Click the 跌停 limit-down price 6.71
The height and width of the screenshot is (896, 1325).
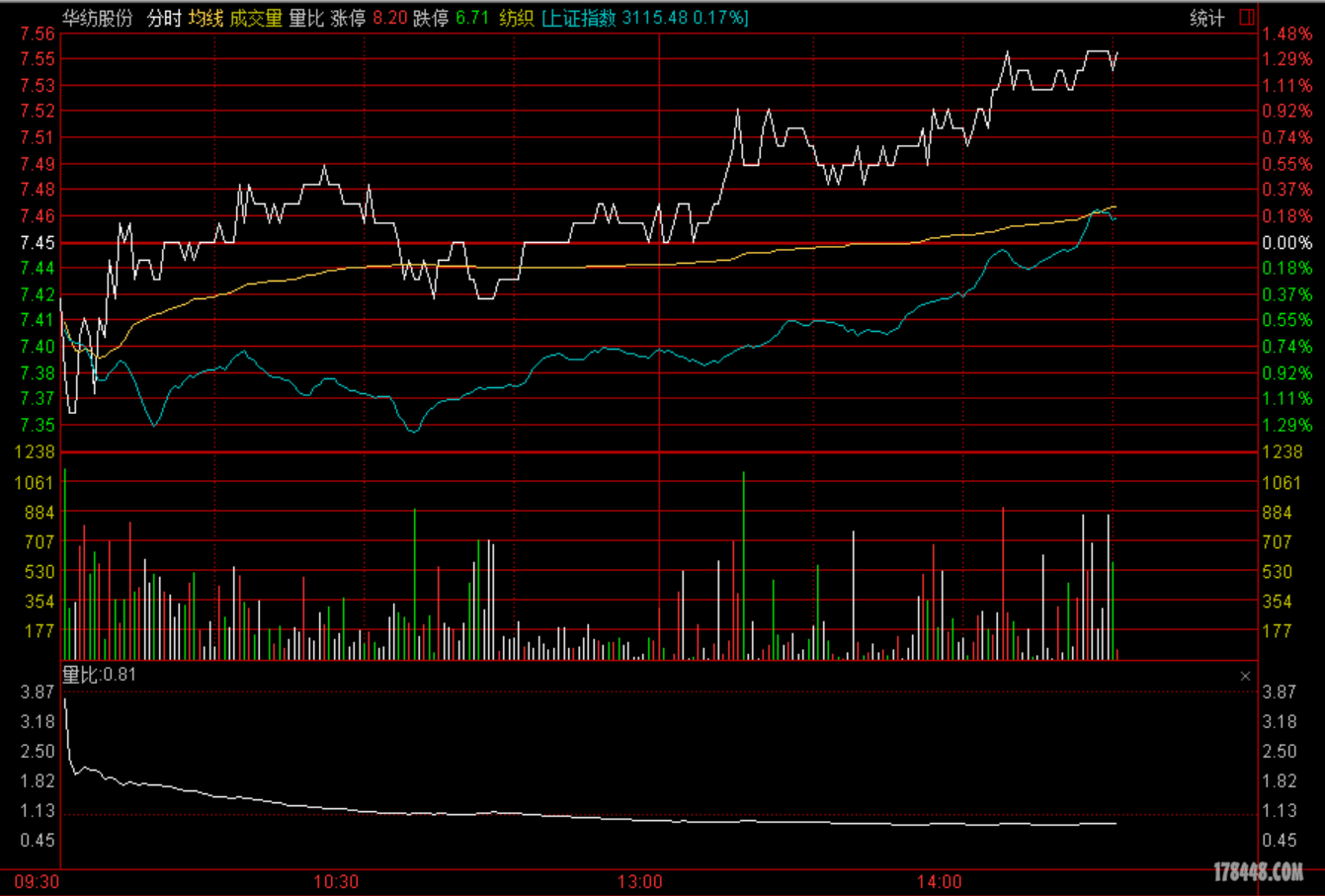pos(472,18)
